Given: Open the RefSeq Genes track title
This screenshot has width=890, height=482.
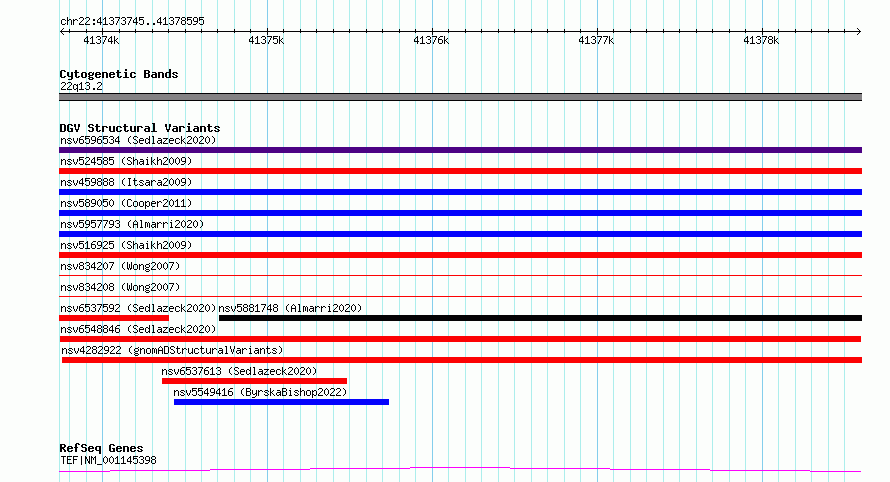Looking at the screenshot, I should 101,448.
